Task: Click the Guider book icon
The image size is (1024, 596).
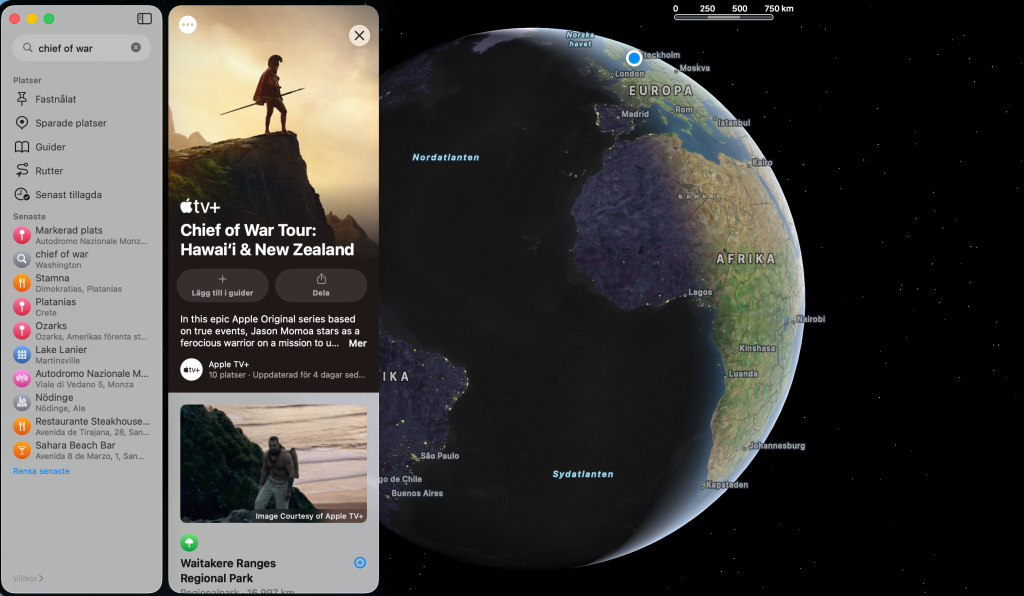Action: point(22,147)
